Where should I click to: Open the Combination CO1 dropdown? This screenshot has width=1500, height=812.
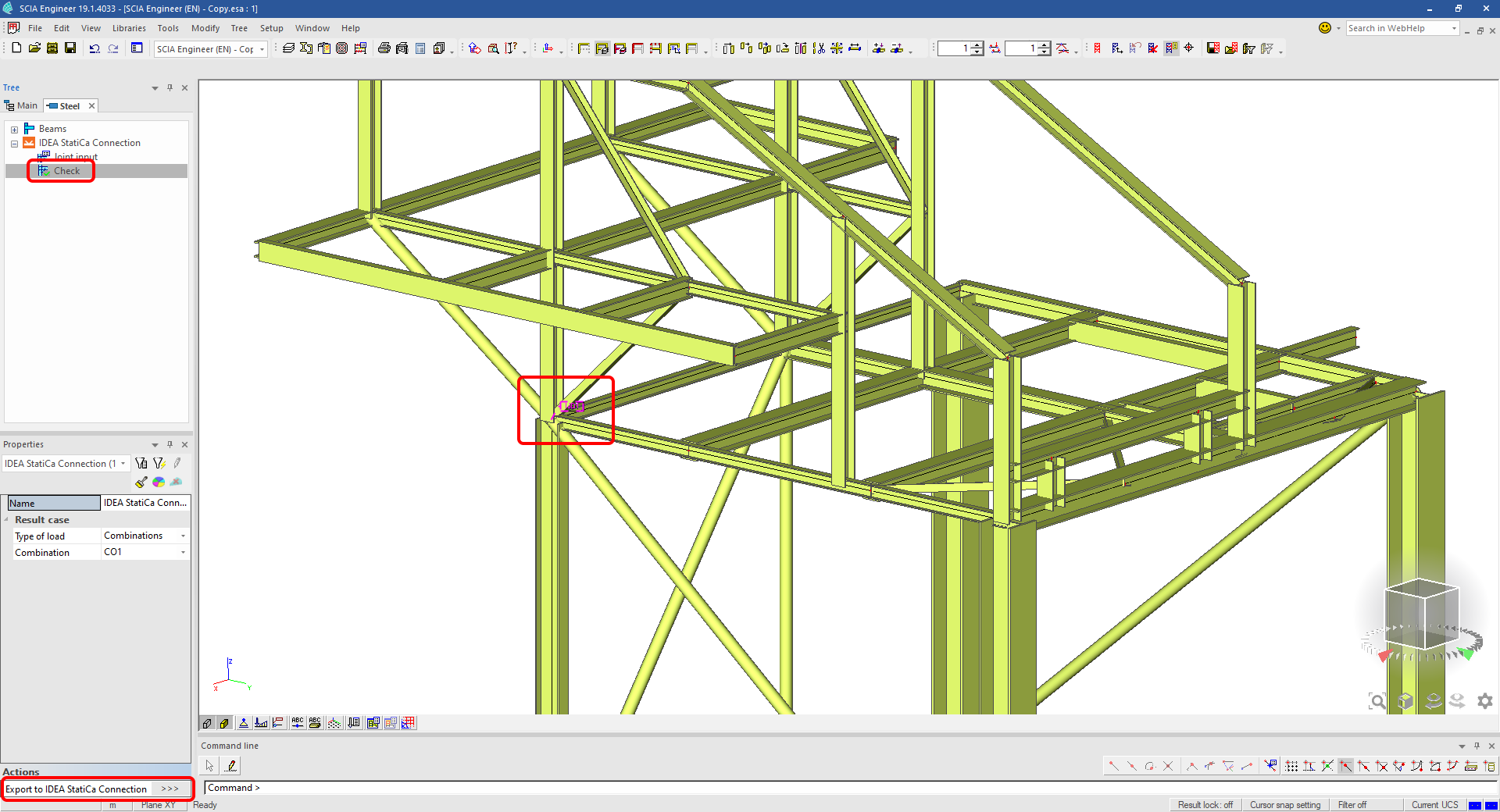[x=183, y=553]
